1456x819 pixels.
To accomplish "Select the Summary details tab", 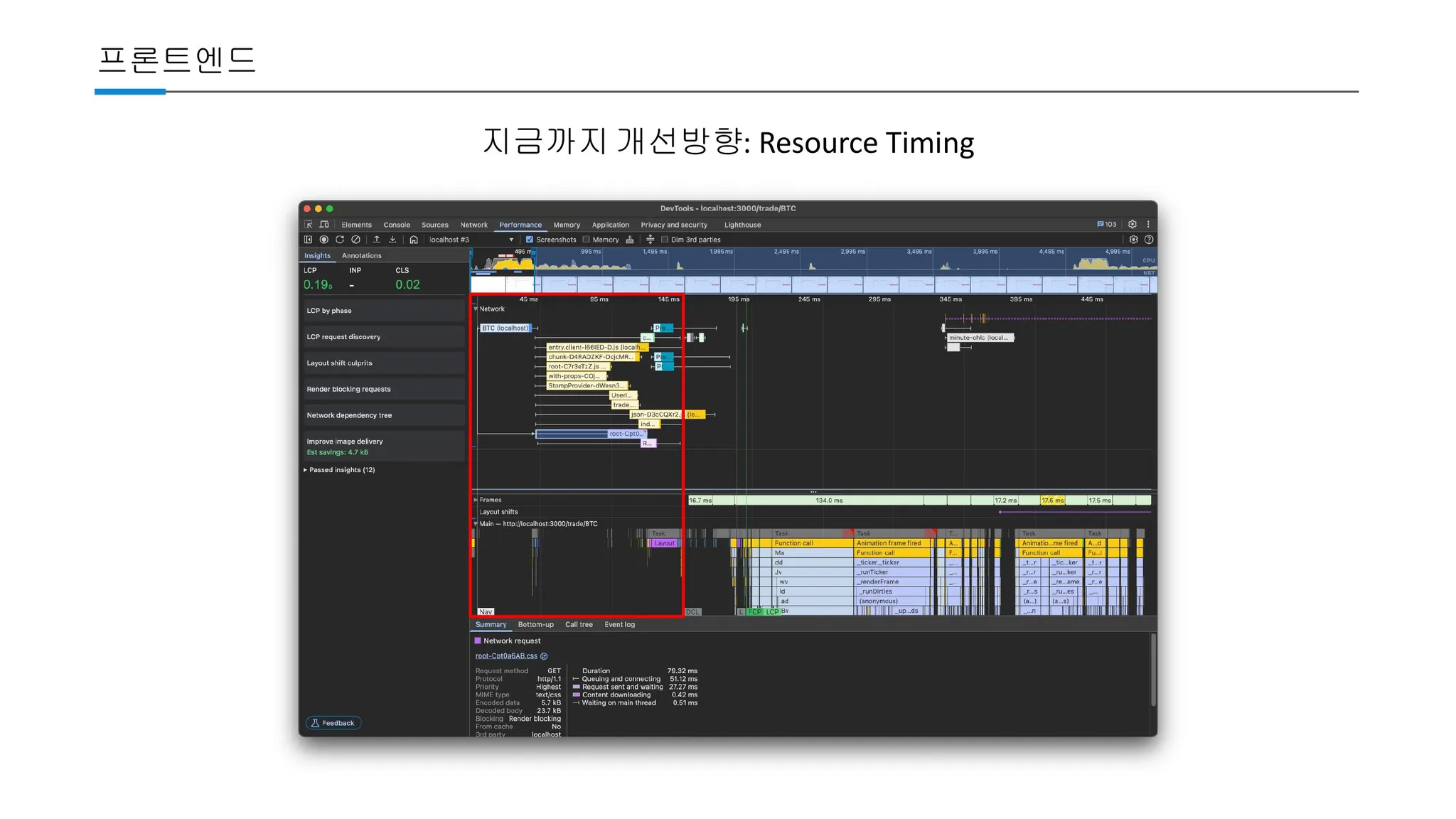I will 491,625.
